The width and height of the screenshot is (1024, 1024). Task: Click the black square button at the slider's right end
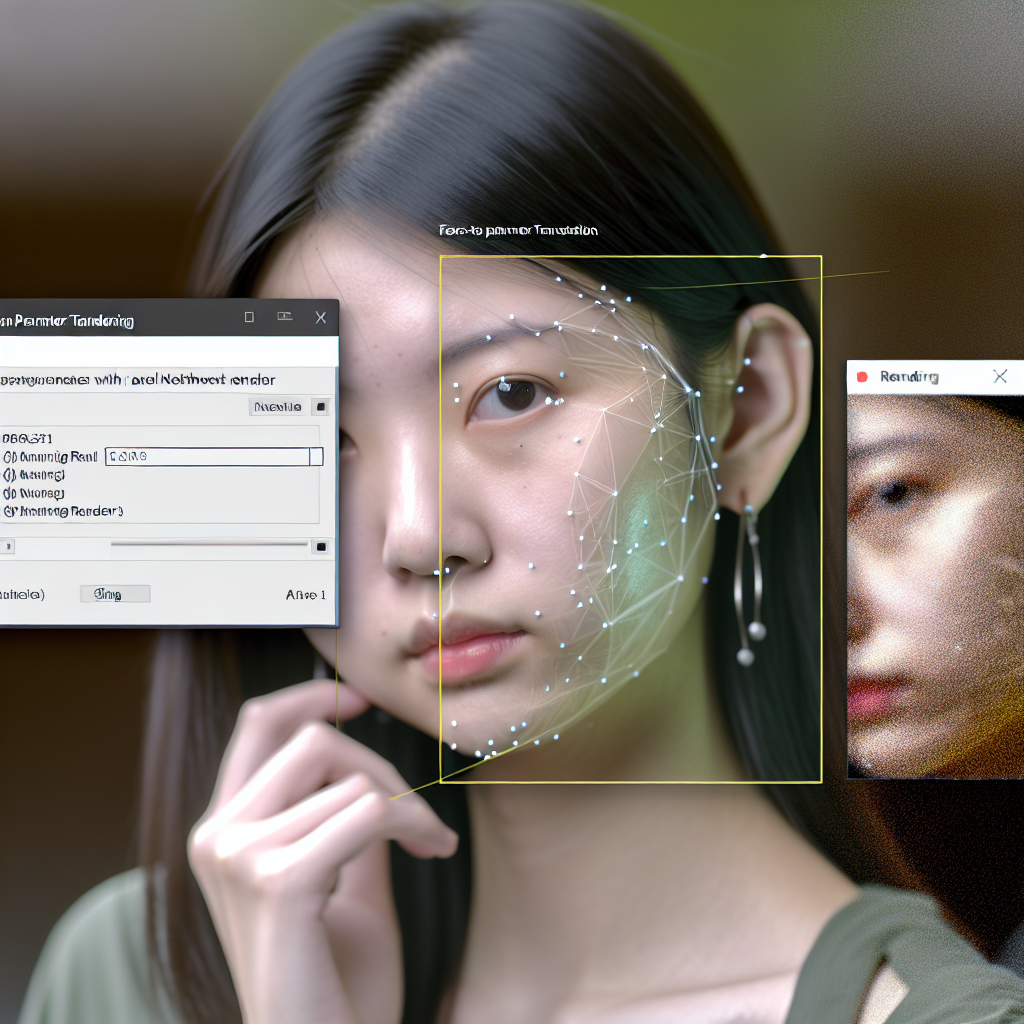[321, 547]
